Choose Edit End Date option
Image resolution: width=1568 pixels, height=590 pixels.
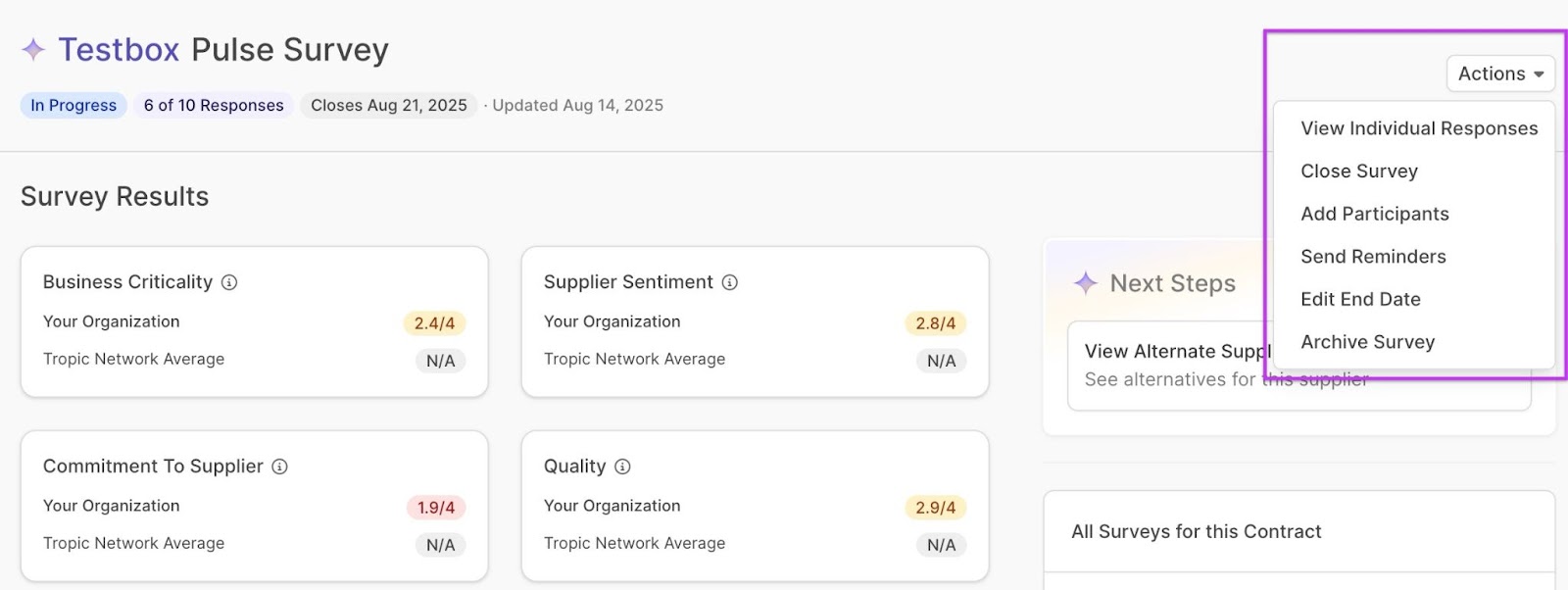pyautogui.click(x=1360, y=299)
